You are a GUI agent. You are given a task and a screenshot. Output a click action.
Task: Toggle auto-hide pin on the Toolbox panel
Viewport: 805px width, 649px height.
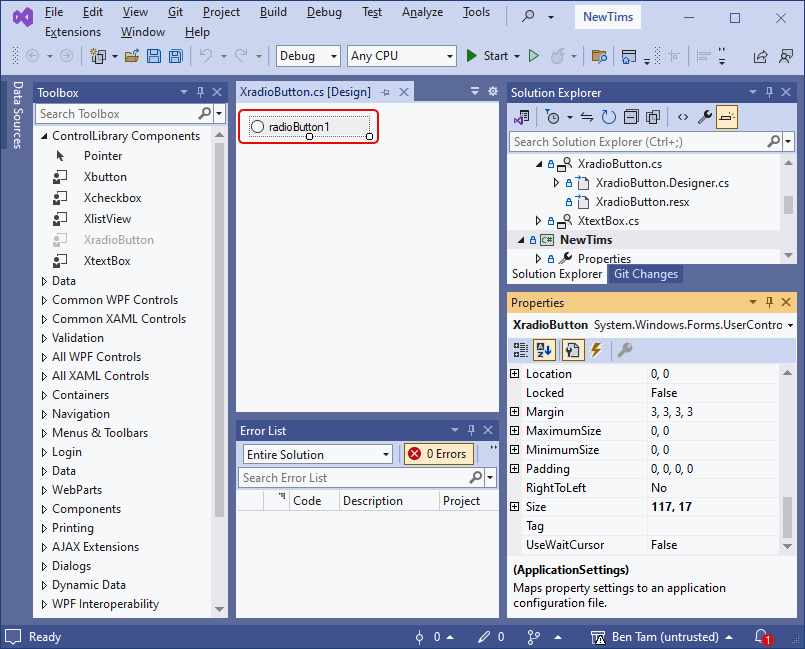pyautogui.click(x=200, y=91)
